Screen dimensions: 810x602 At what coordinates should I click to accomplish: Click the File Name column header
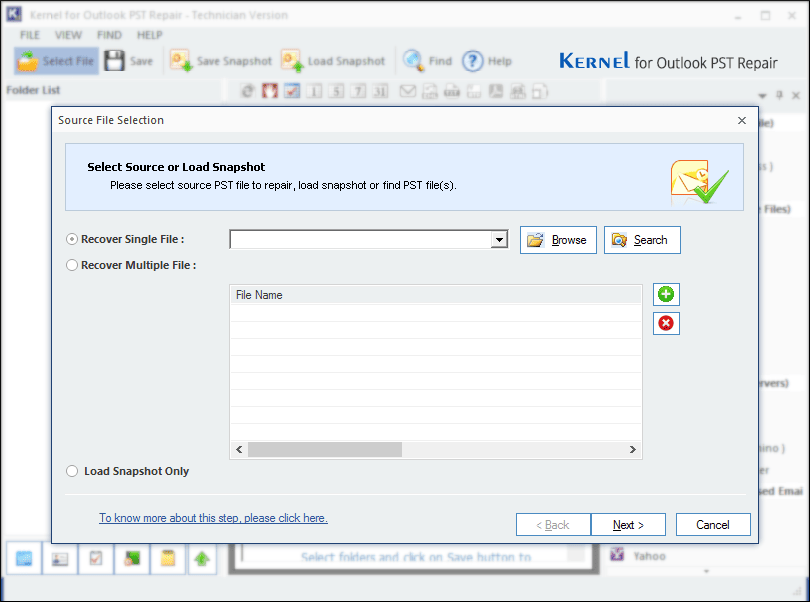pos(435,295)
